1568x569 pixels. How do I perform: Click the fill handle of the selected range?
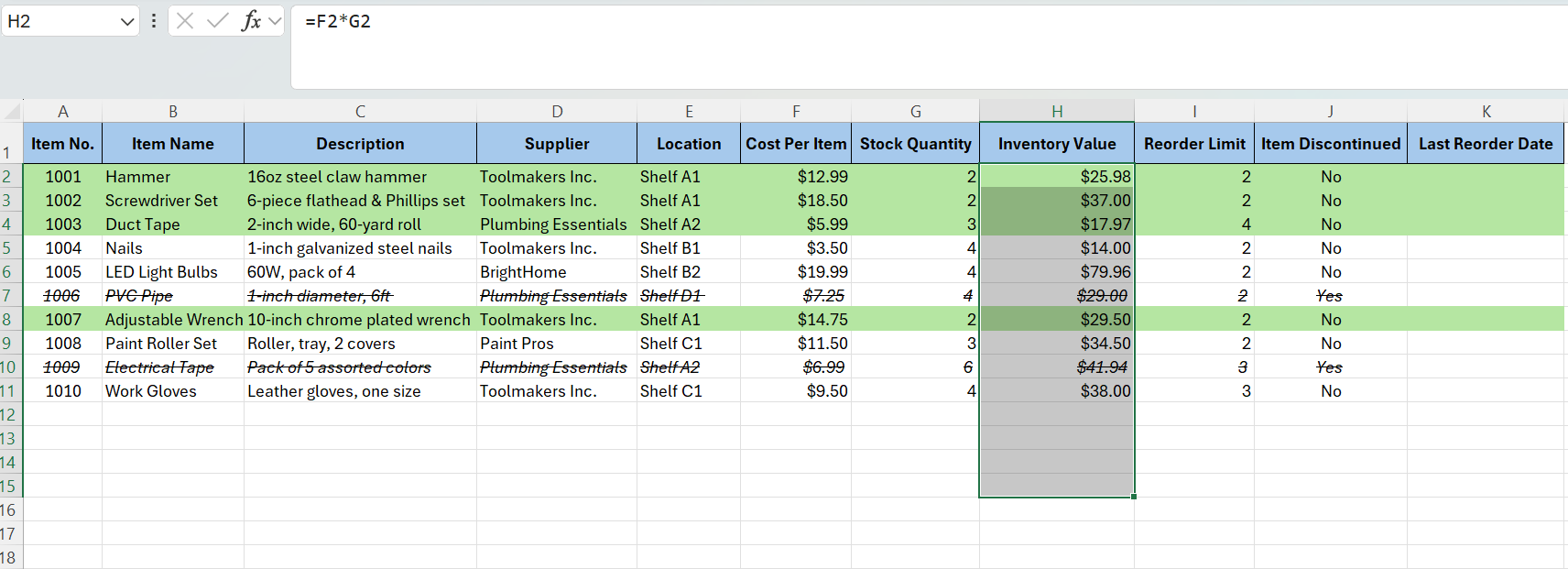(x=1134, y=497)
